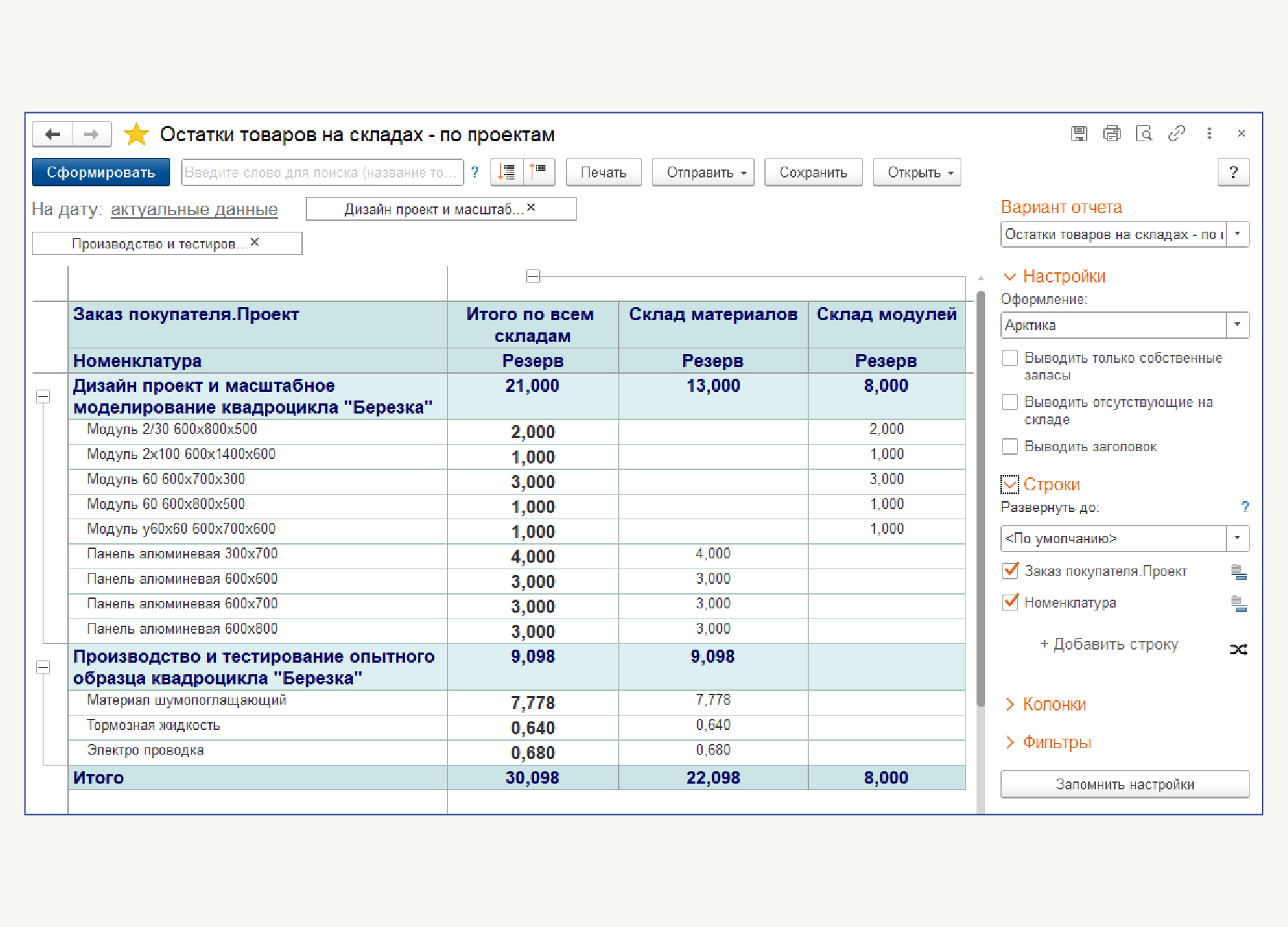Screen dimensions: 1288x927
Task: Click the актуальные данные date link
Action: [194, 210]
